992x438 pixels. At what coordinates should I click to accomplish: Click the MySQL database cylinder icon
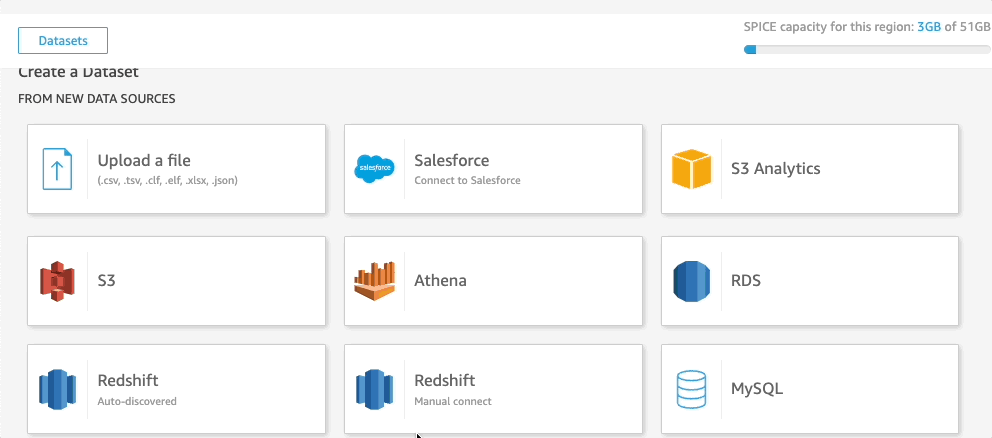click(x=691, y=389)
